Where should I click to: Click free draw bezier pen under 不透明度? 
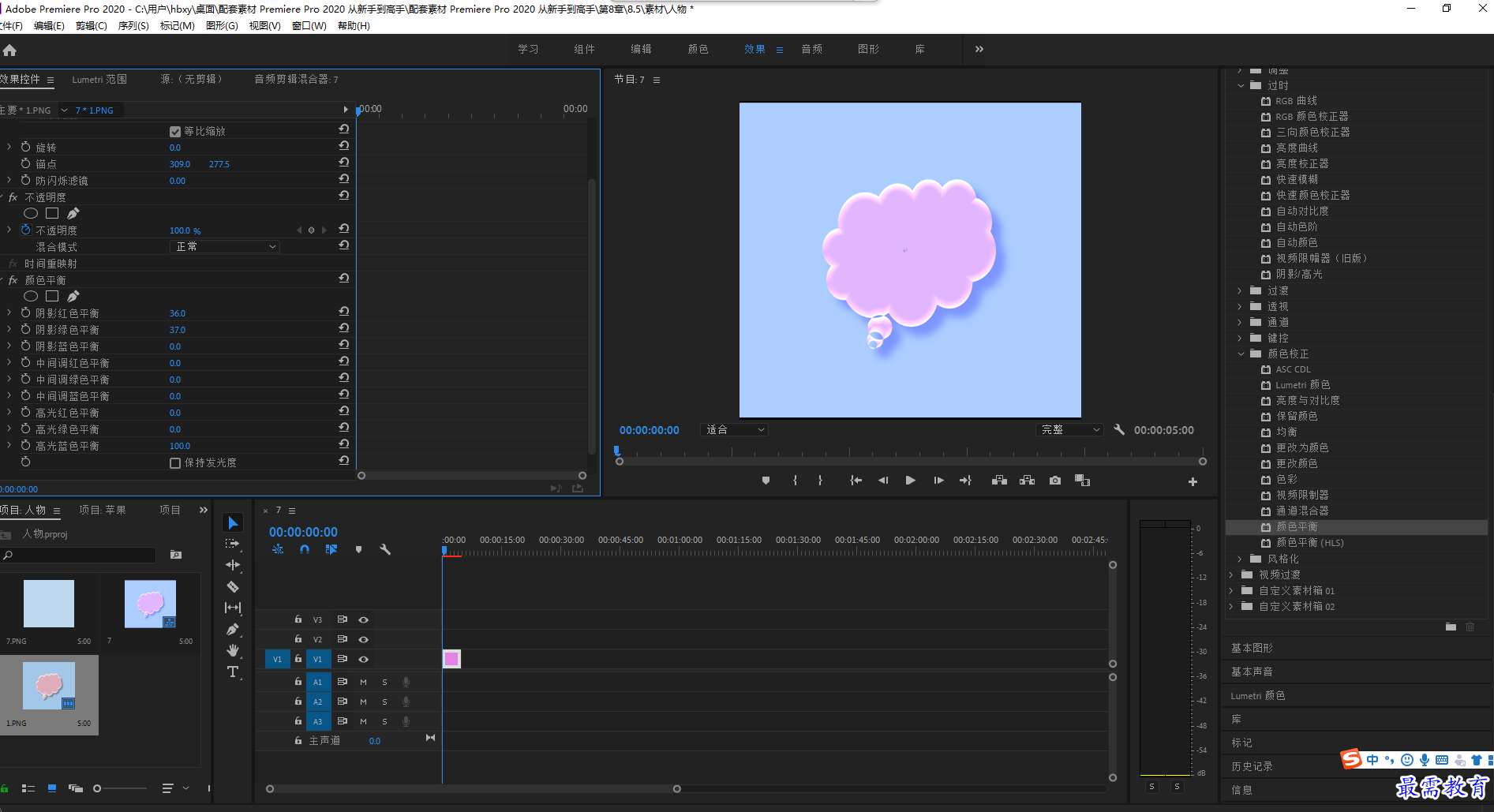point(73,213)
